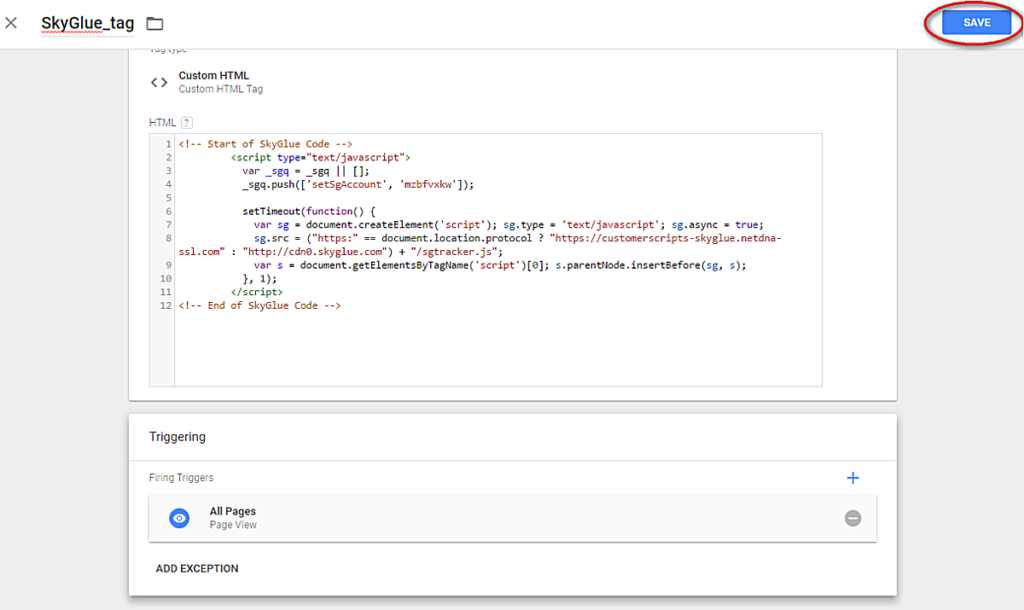Click the Triggering section heading
The image size is (1024, 610).
tap(177, 437)
